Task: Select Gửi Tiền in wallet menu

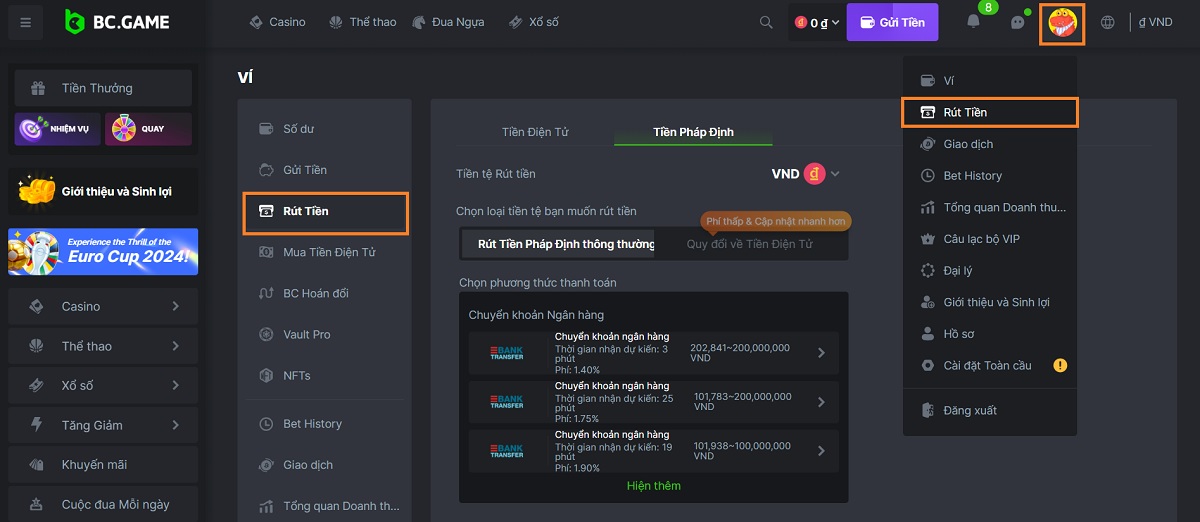Action: click(x=325, y=170)
